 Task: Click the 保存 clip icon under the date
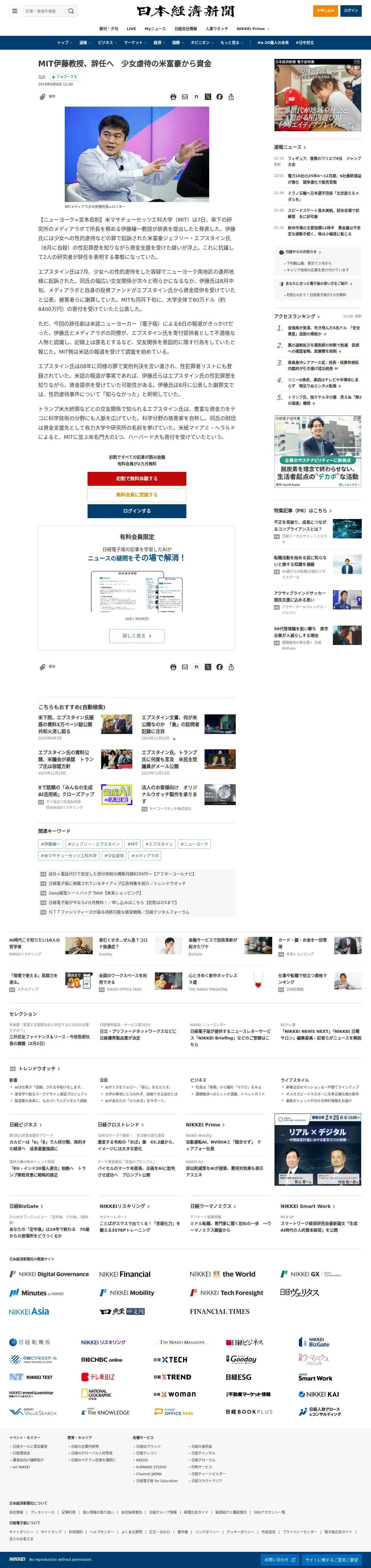(x=42, y=97)
